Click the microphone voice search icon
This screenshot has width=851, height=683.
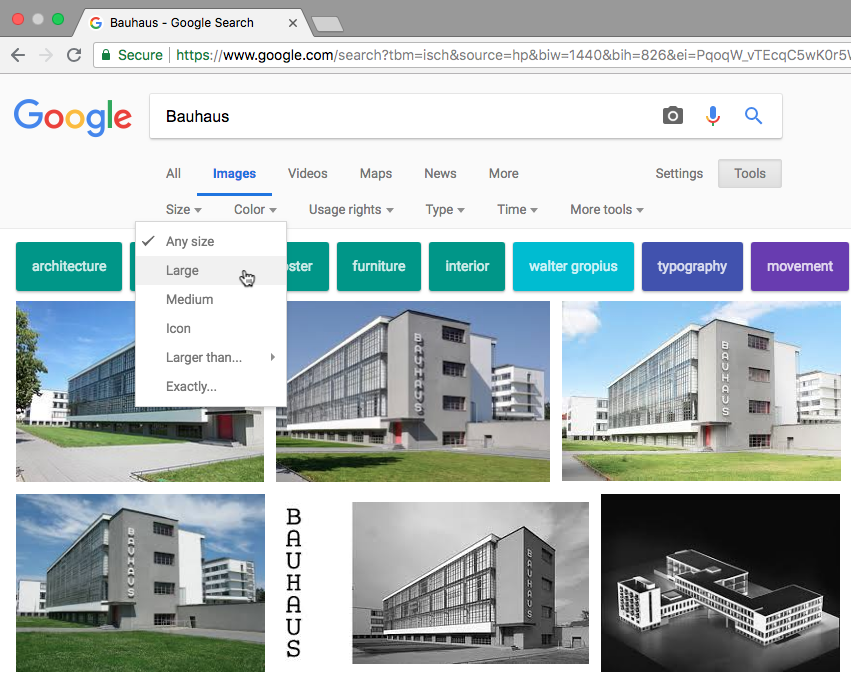(712, 116)
